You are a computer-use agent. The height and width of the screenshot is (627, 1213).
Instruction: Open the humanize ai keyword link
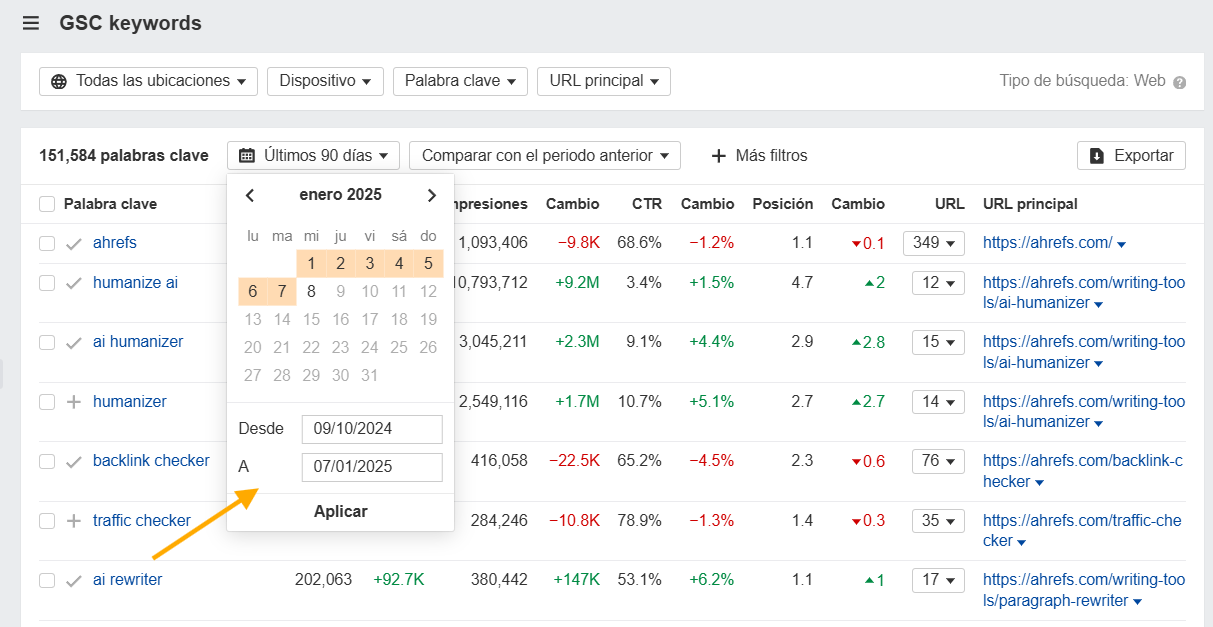[x=135, y=283]
